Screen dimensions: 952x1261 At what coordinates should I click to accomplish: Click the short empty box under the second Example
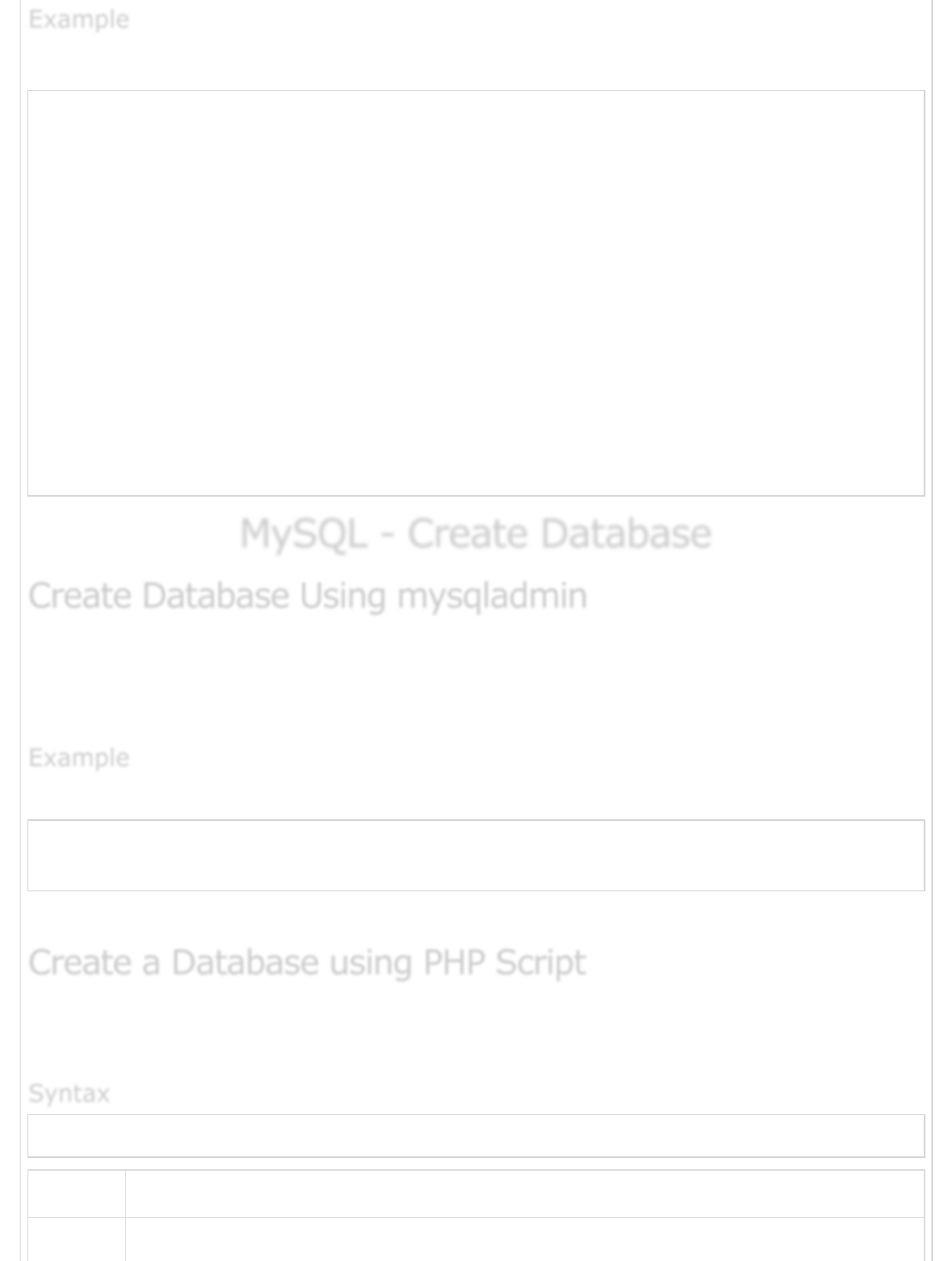pos(476,855)
